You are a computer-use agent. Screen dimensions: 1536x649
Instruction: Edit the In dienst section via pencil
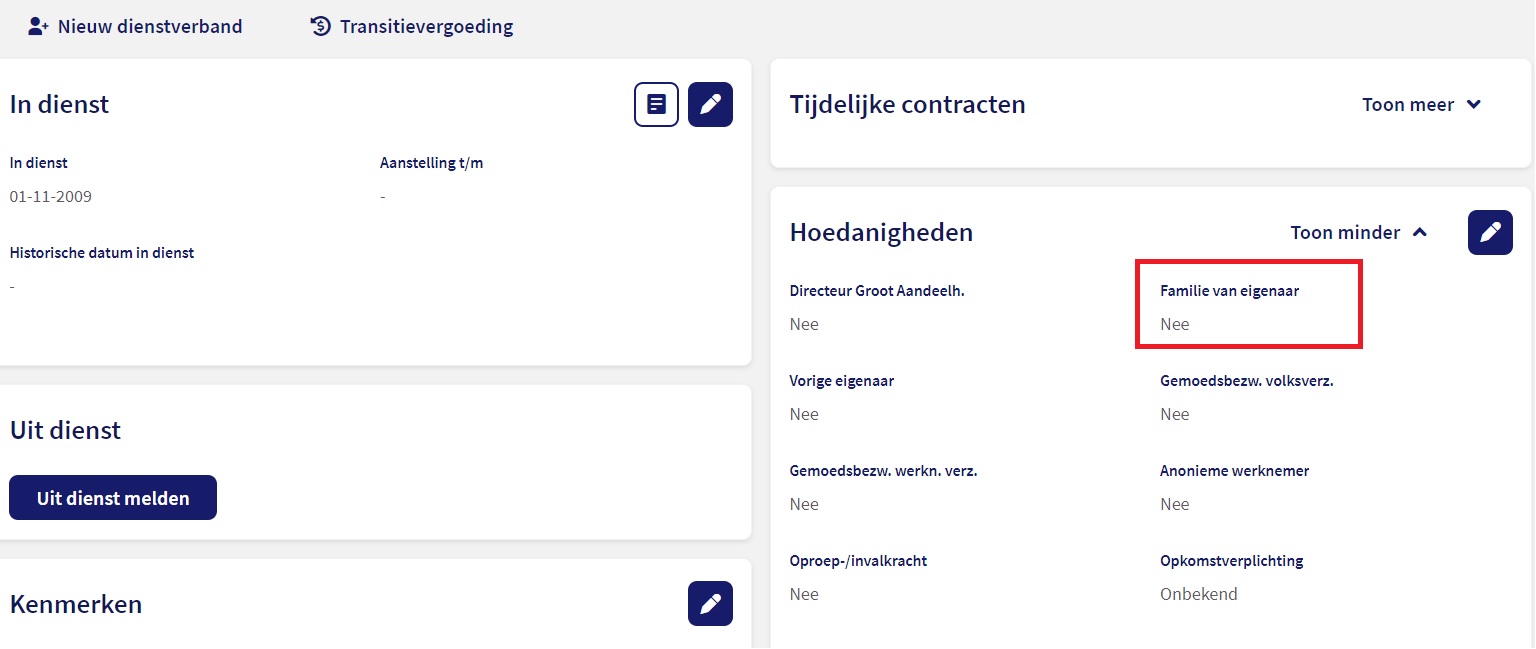710,104
